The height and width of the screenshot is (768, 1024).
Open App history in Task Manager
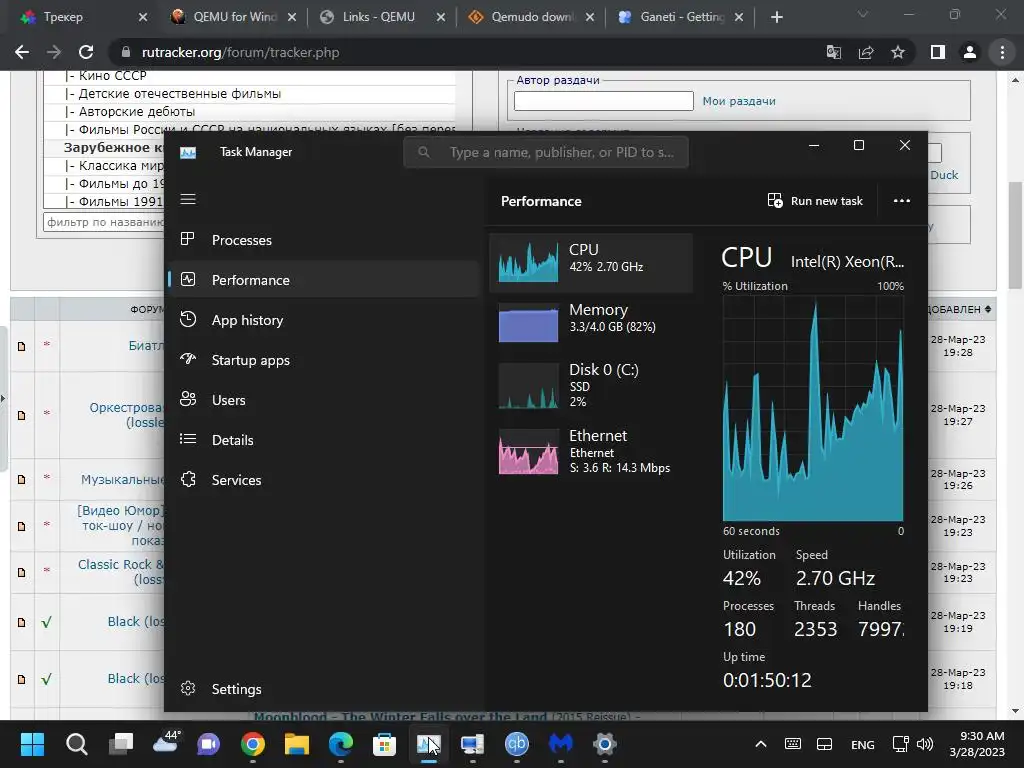coord(324,320)
